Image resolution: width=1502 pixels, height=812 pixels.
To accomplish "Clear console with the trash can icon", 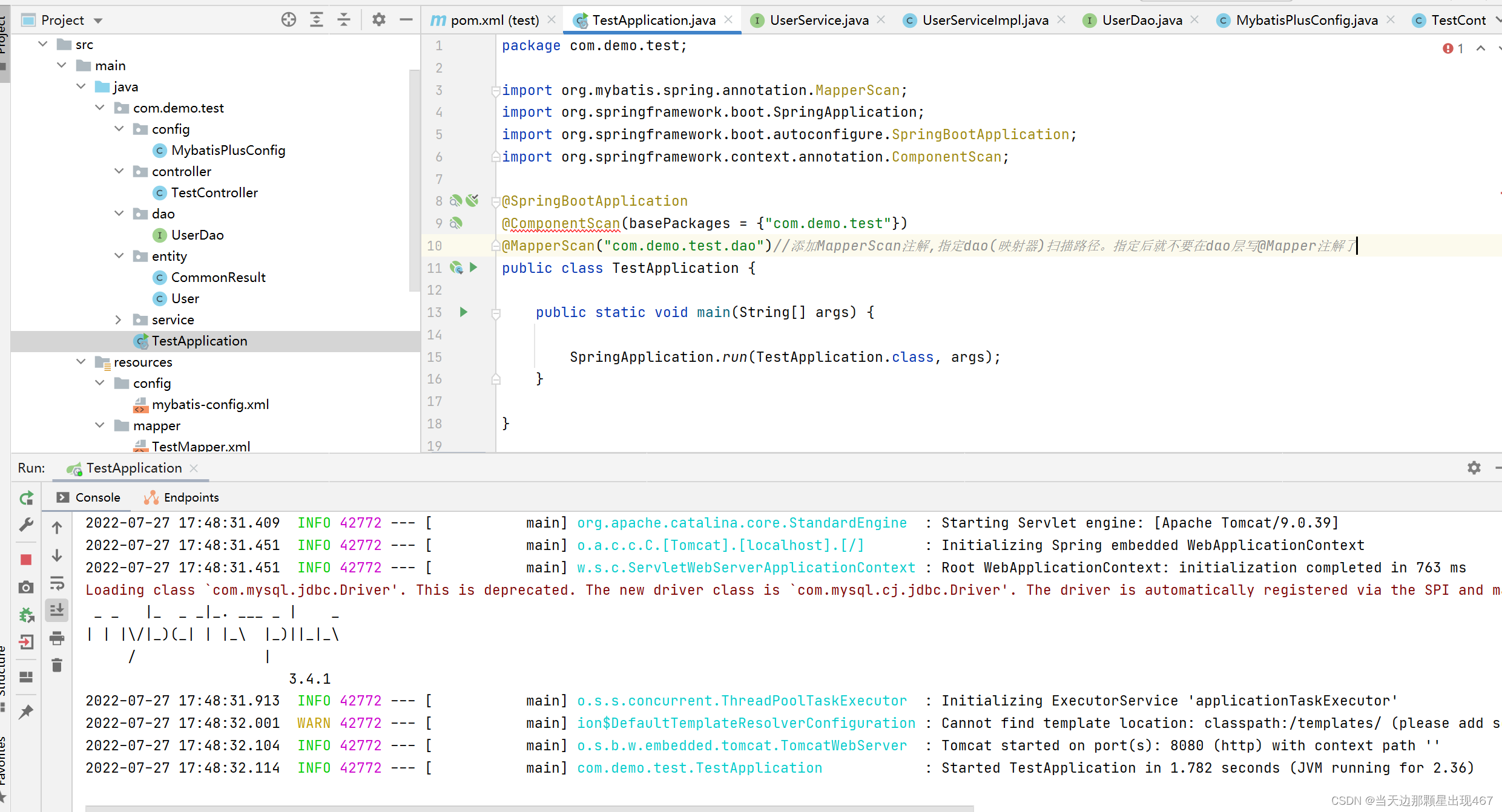I will pos(57,666).
